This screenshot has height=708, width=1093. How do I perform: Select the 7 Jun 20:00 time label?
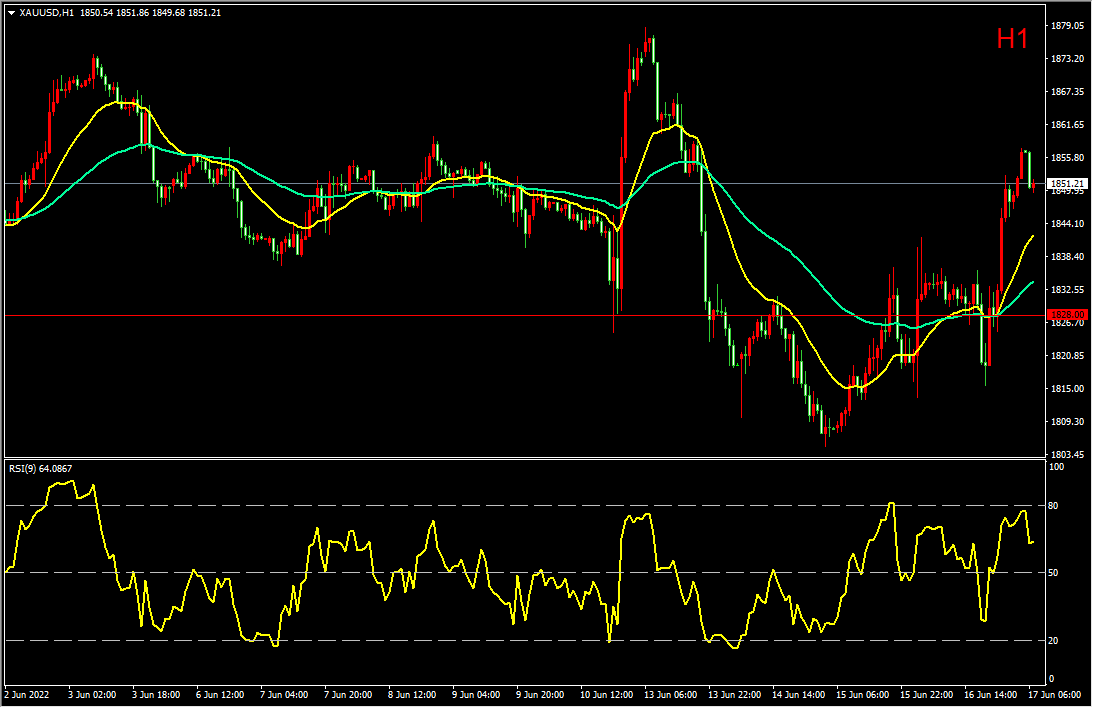pyautogui.click(x=348, y=695)
